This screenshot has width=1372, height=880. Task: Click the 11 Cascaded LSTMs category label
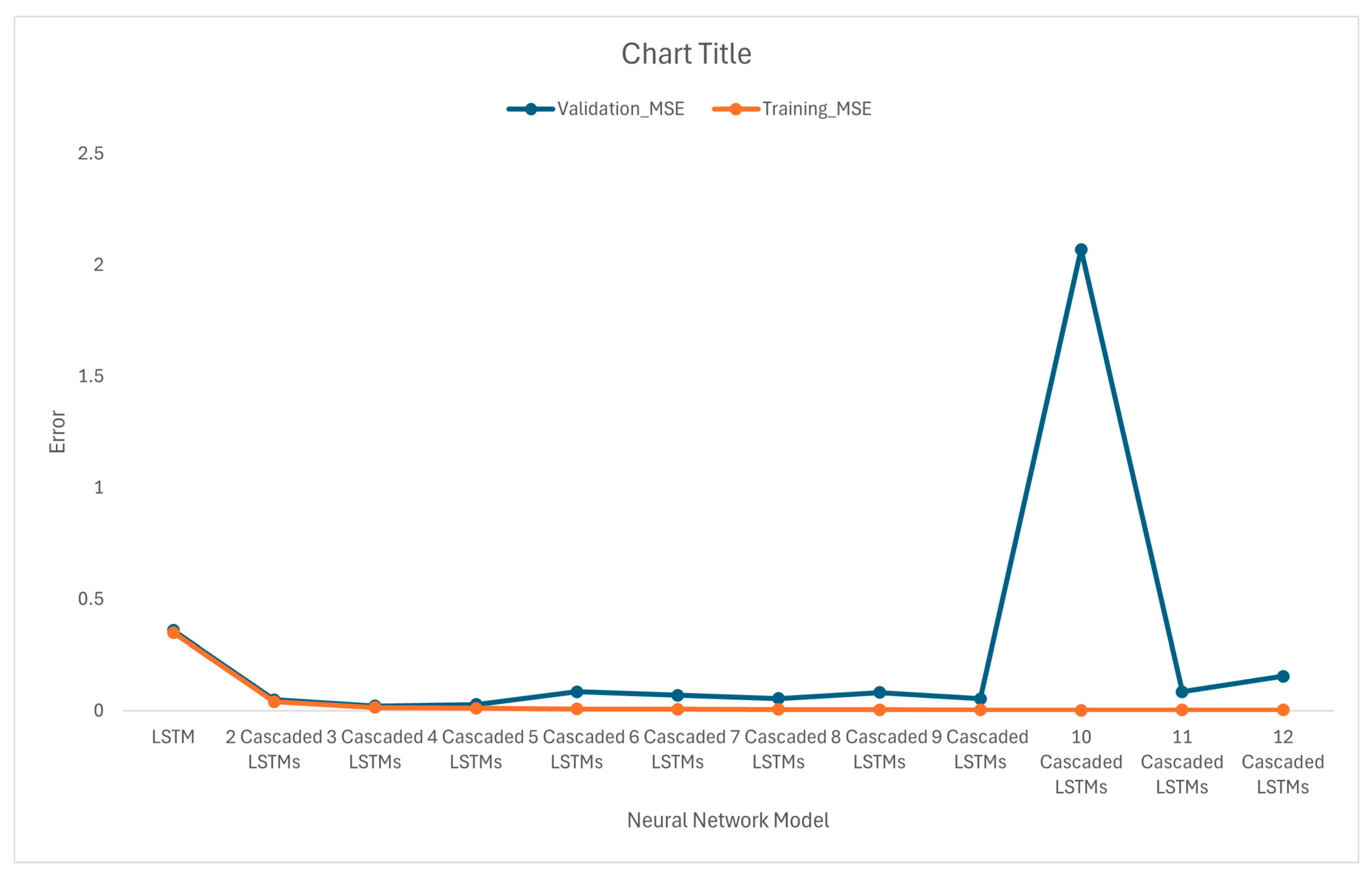[1182, 761]
